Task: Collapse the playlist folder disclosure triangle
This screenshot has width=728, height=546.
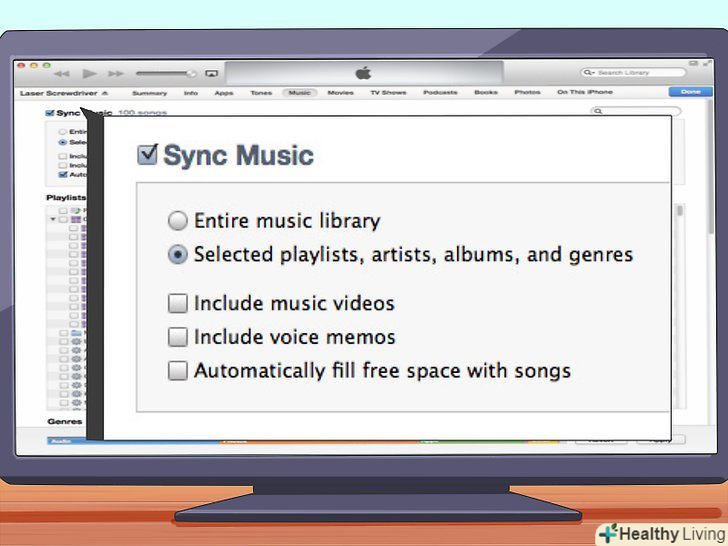Action: click(53, 219)
